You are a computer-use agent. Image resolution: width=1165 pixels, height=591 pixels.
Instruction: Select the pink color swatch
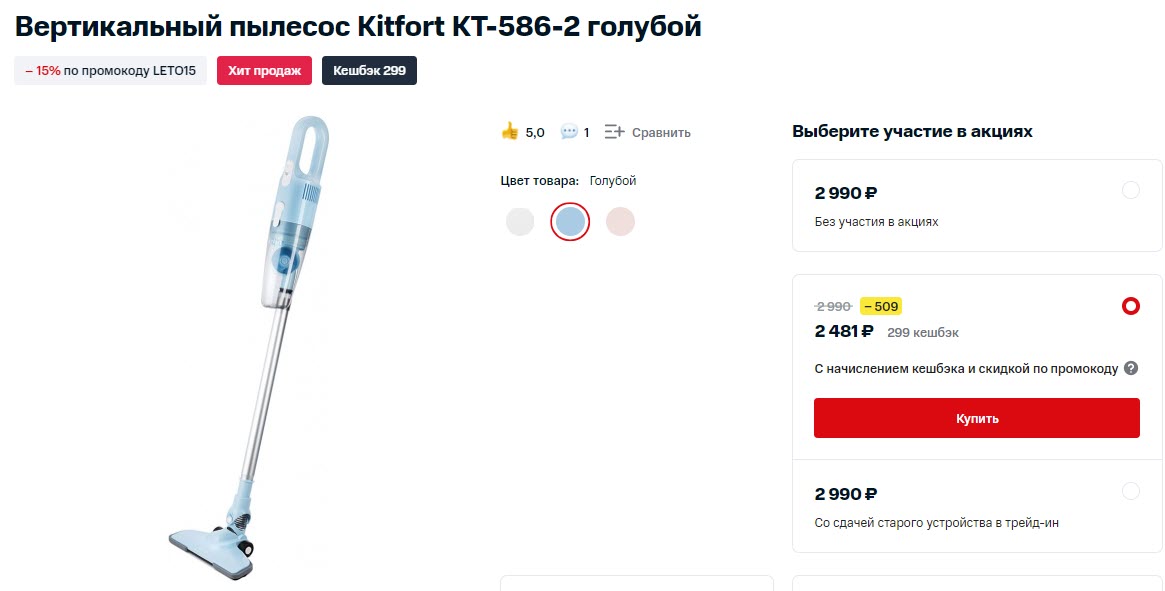(x=620, y=221)
